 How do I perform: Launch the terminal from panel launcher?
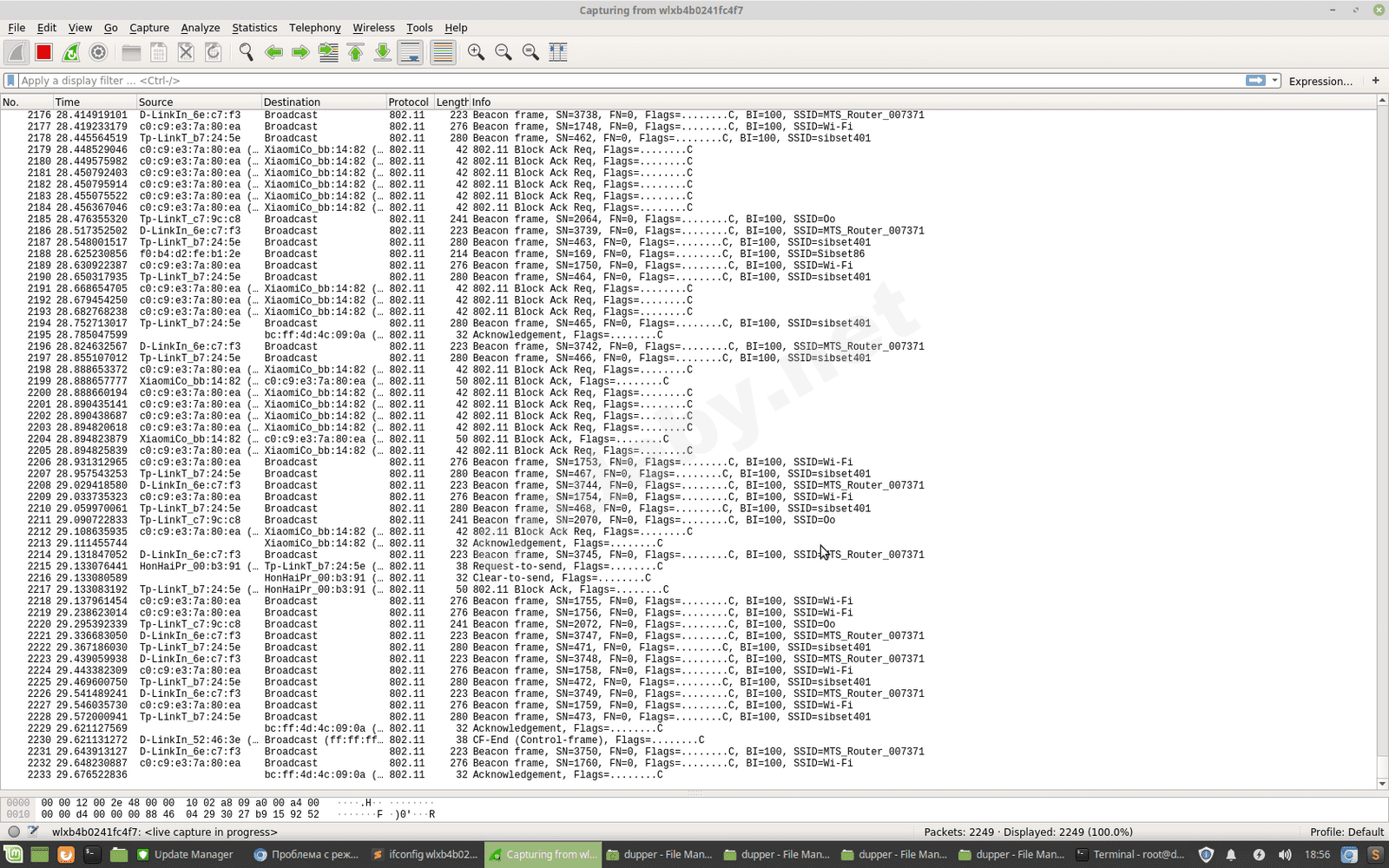pyautogui.click(x=92, y=855)
